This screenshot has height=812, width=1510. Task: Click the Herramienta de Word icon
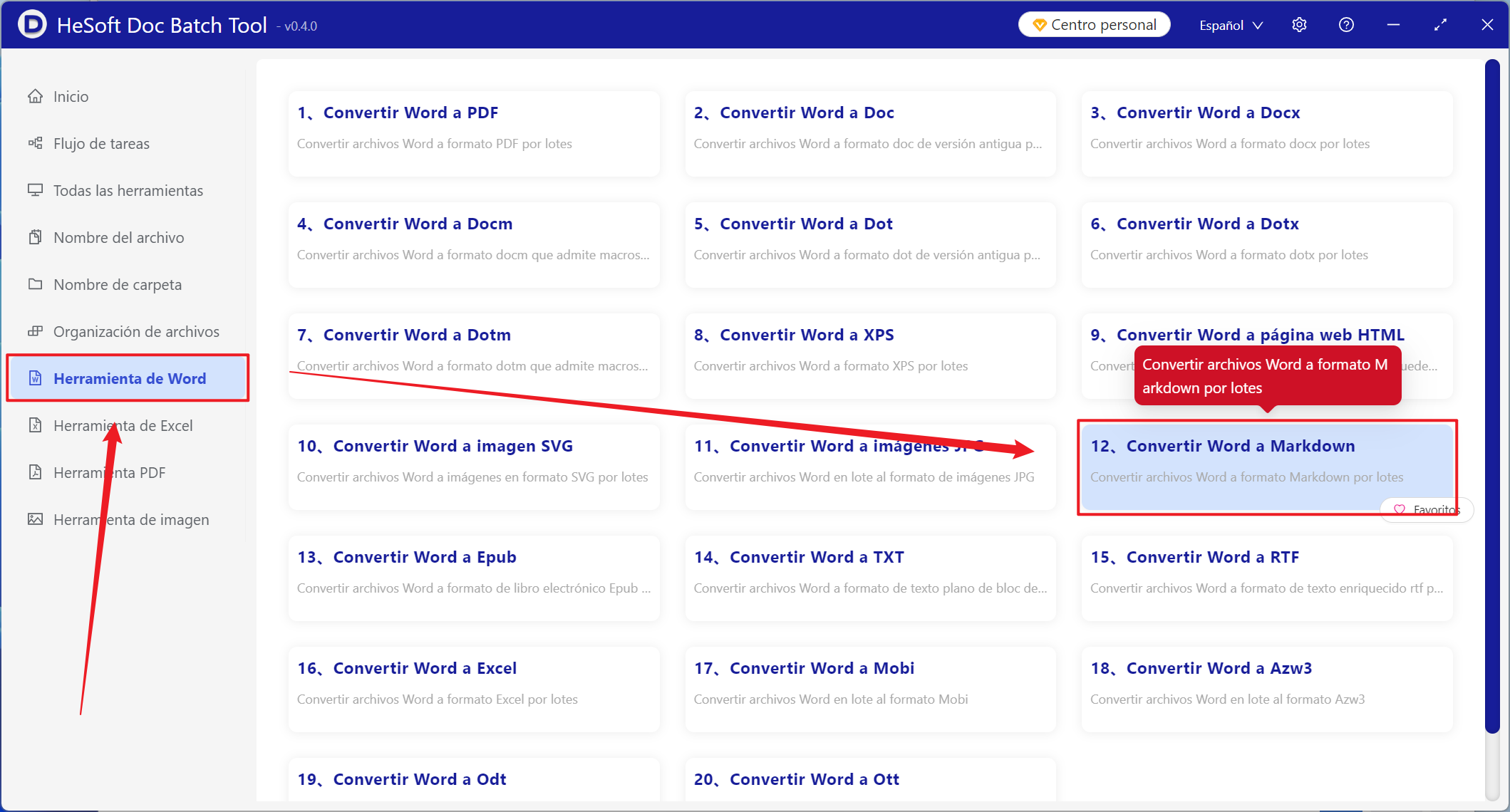[35, 378]
